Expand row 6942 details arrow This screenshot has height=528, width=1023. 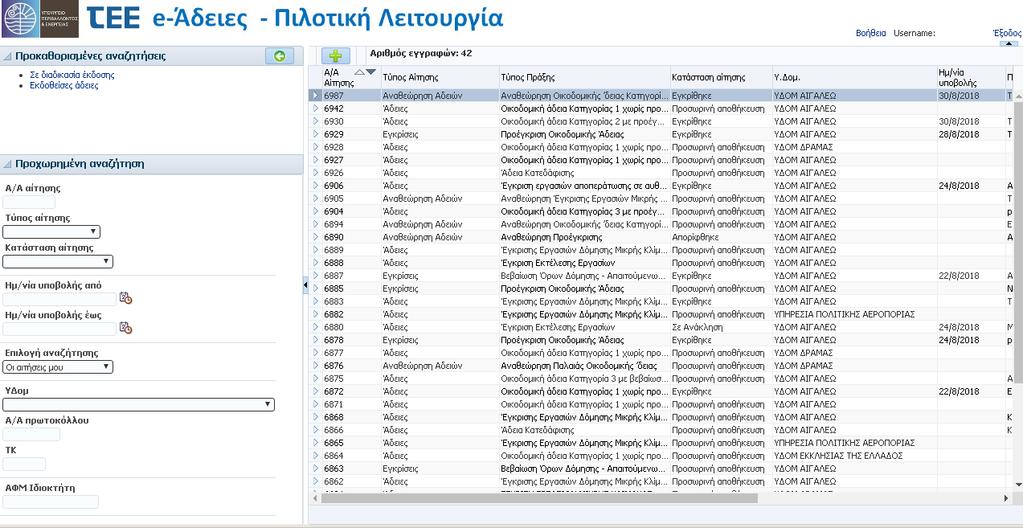click(315, 108)
